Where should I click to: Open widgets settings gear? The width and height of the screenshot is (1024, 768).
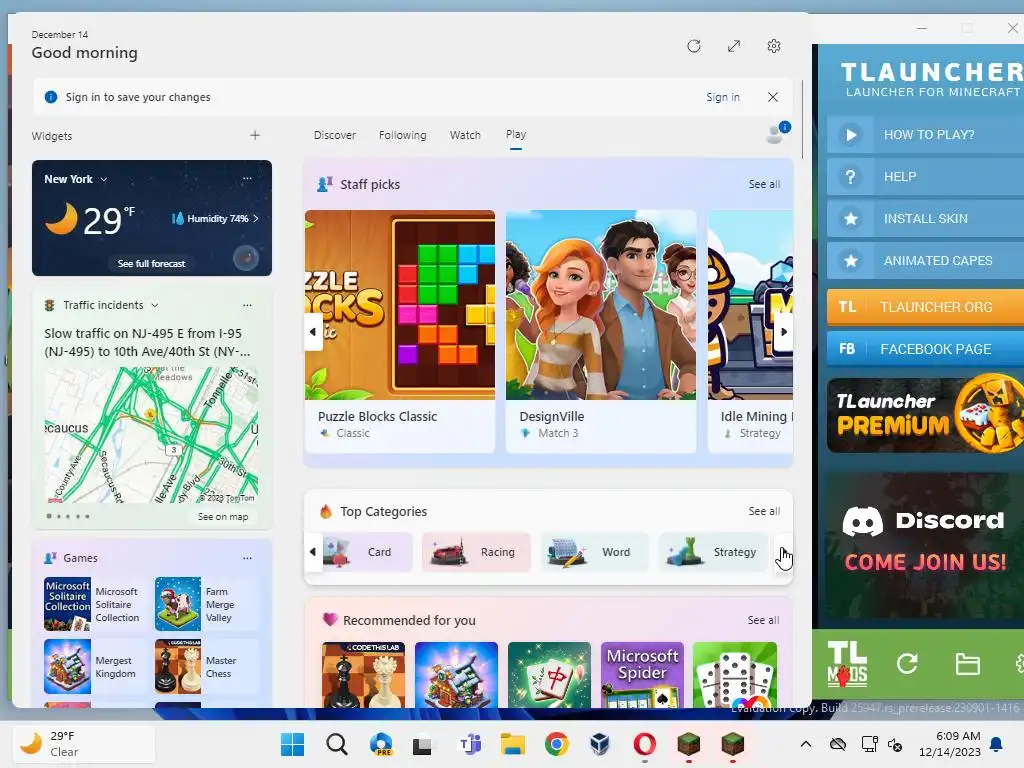coord(774,46)
